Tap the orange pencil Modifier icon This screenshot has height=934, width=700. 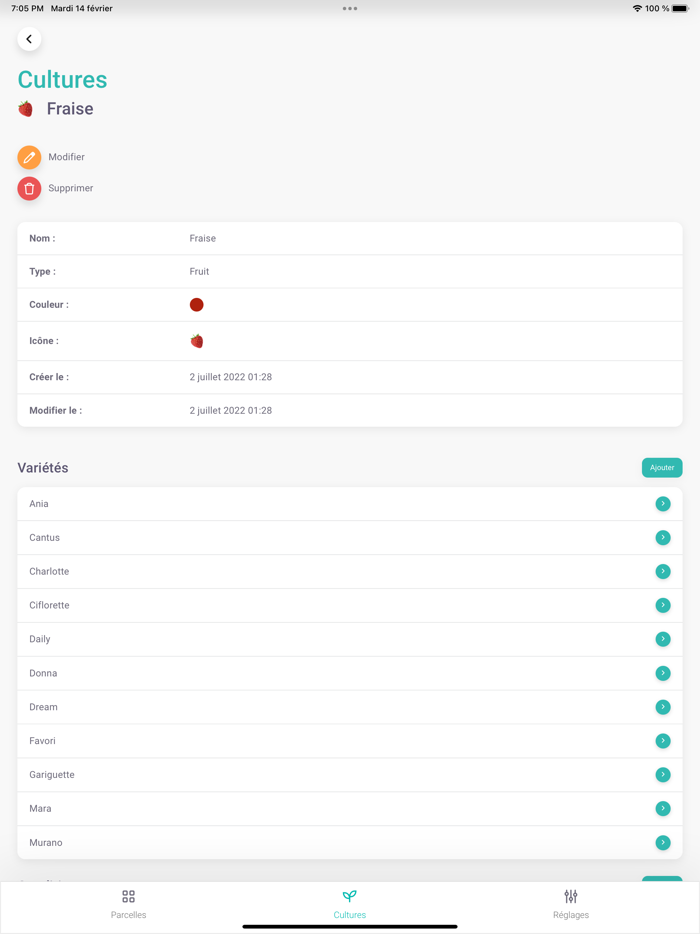coord(29,157)
